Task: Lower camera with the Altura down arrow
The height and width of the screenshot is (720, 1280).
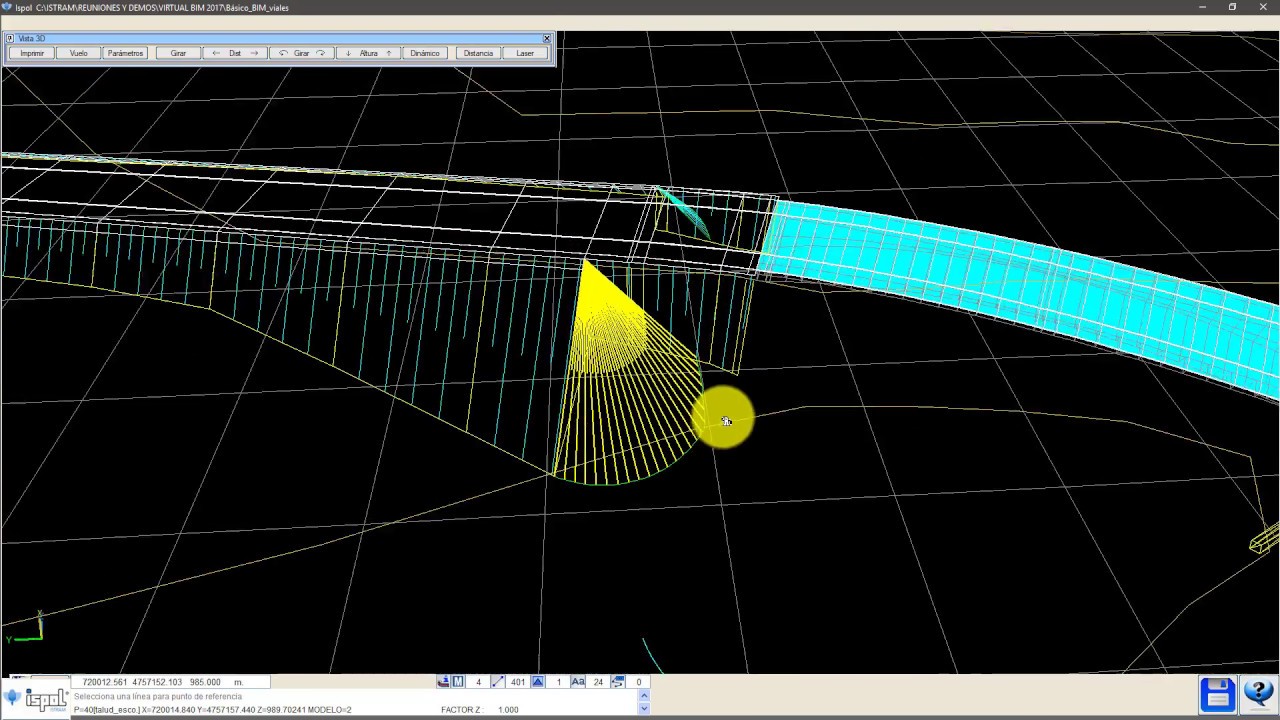Action: tap(348, 53)
